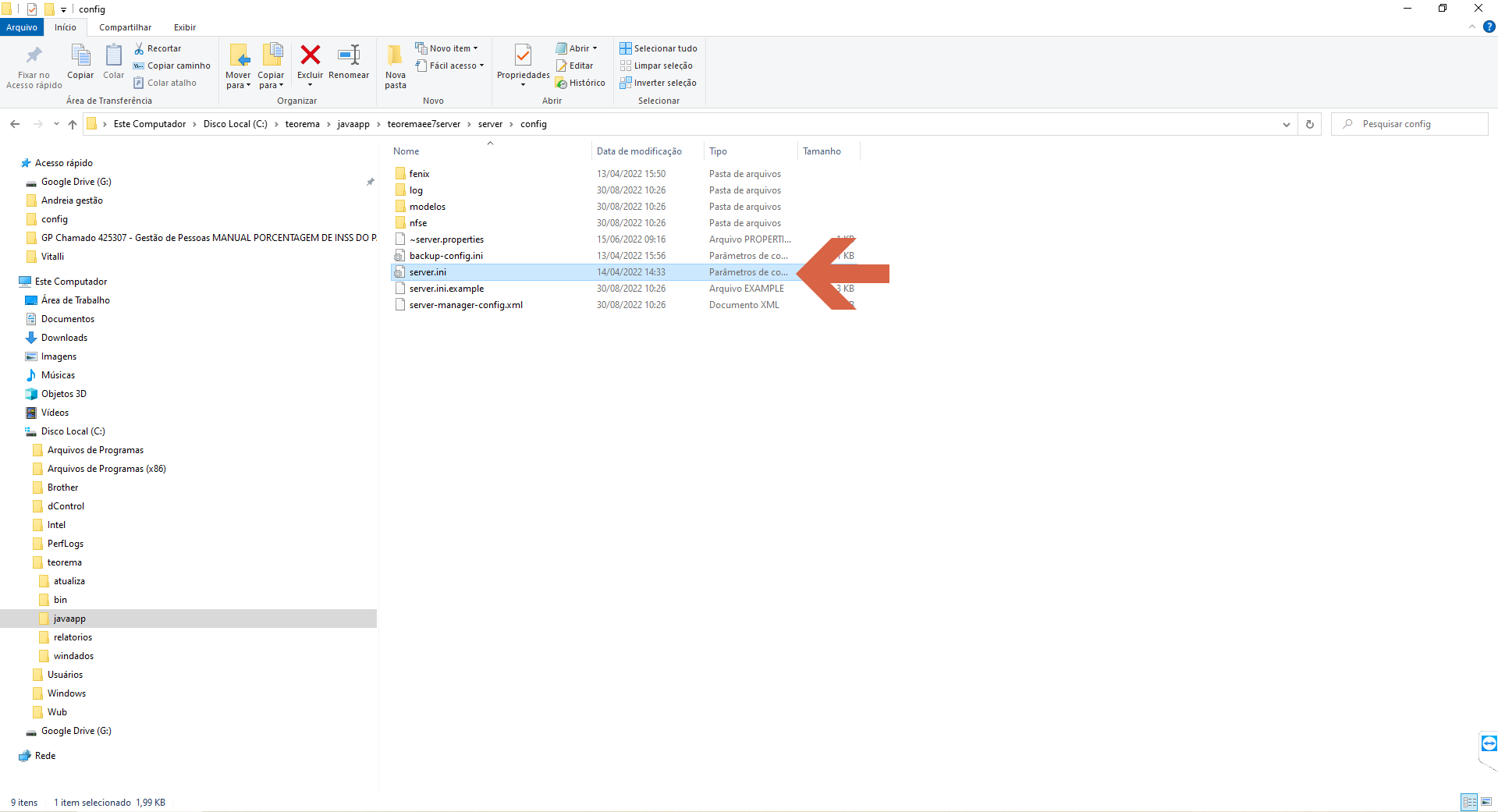Click Disco Local (C:) in address path
The width and height of the screenshot is (1498, 812).
point(235,124)
